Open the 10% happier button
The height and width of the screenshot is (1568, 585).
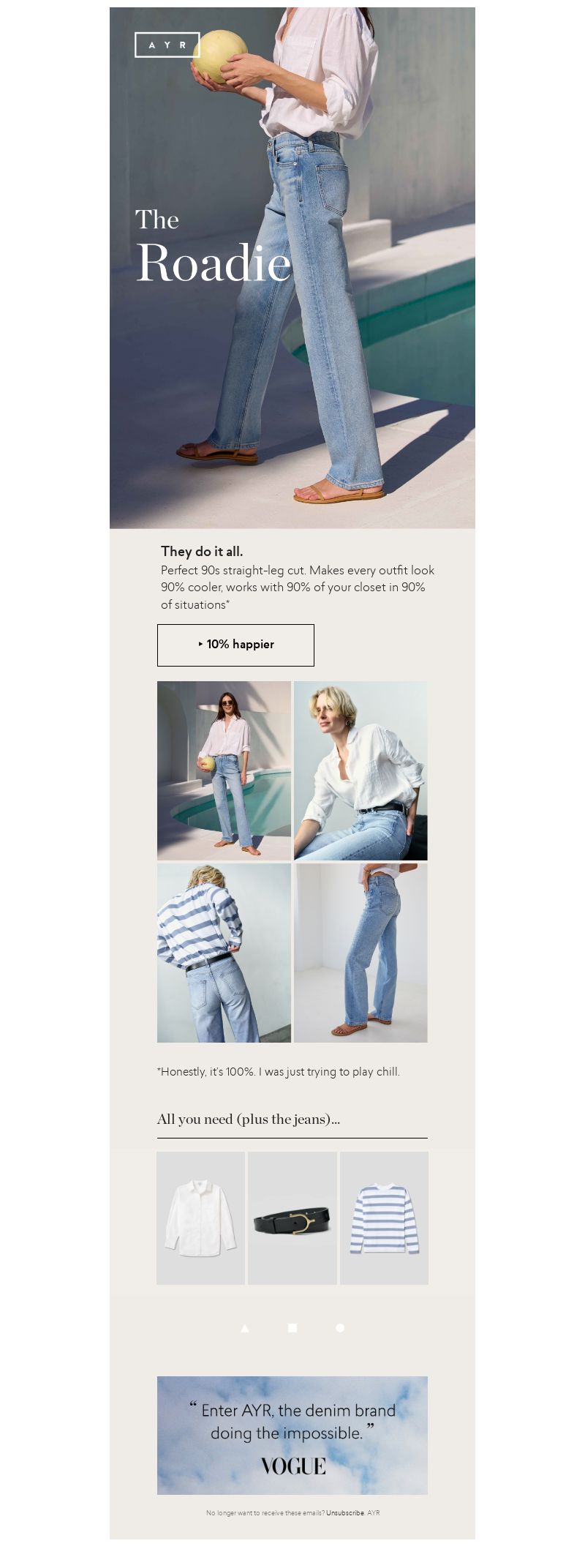[x=235, y=645]
